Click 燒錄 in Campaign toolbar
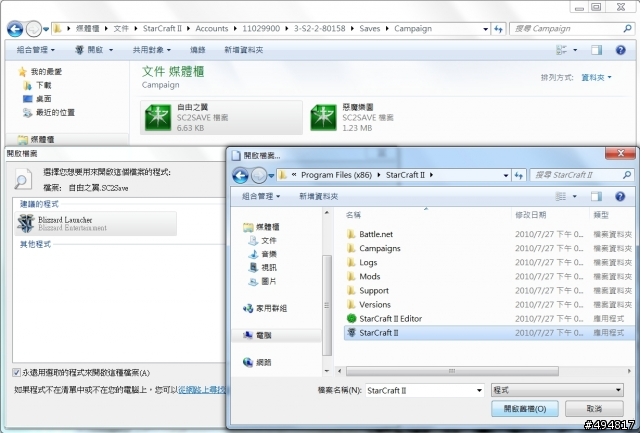Viewport: 641px width, 433px height. [x=197, y=50]
